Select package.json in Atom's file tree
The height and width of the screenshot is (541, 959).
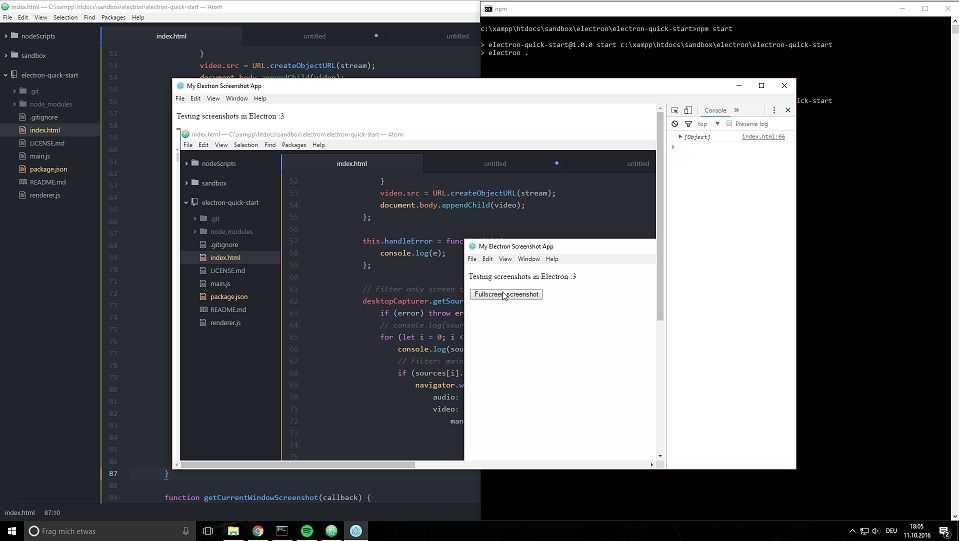click(48, 169)
